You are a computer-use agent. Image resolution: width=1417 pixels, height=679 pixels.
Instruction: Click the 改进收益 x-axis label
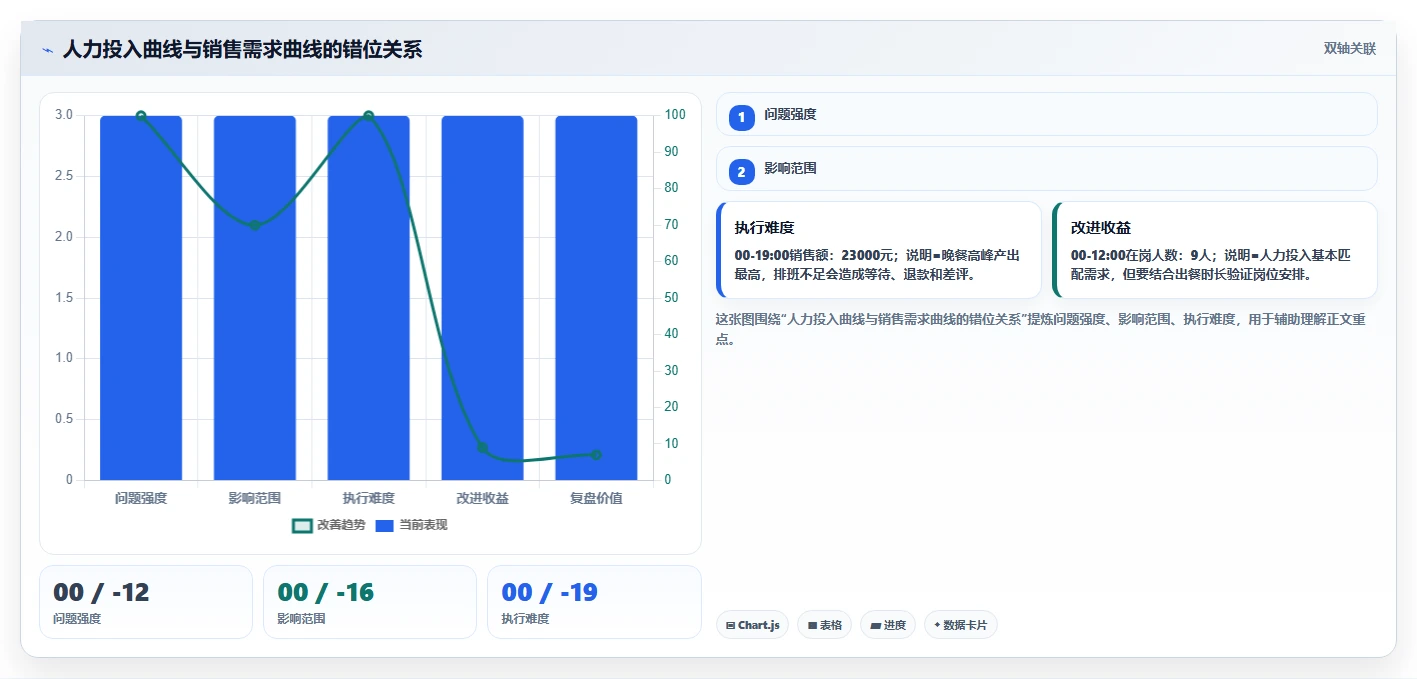click(x=482, y=498)
